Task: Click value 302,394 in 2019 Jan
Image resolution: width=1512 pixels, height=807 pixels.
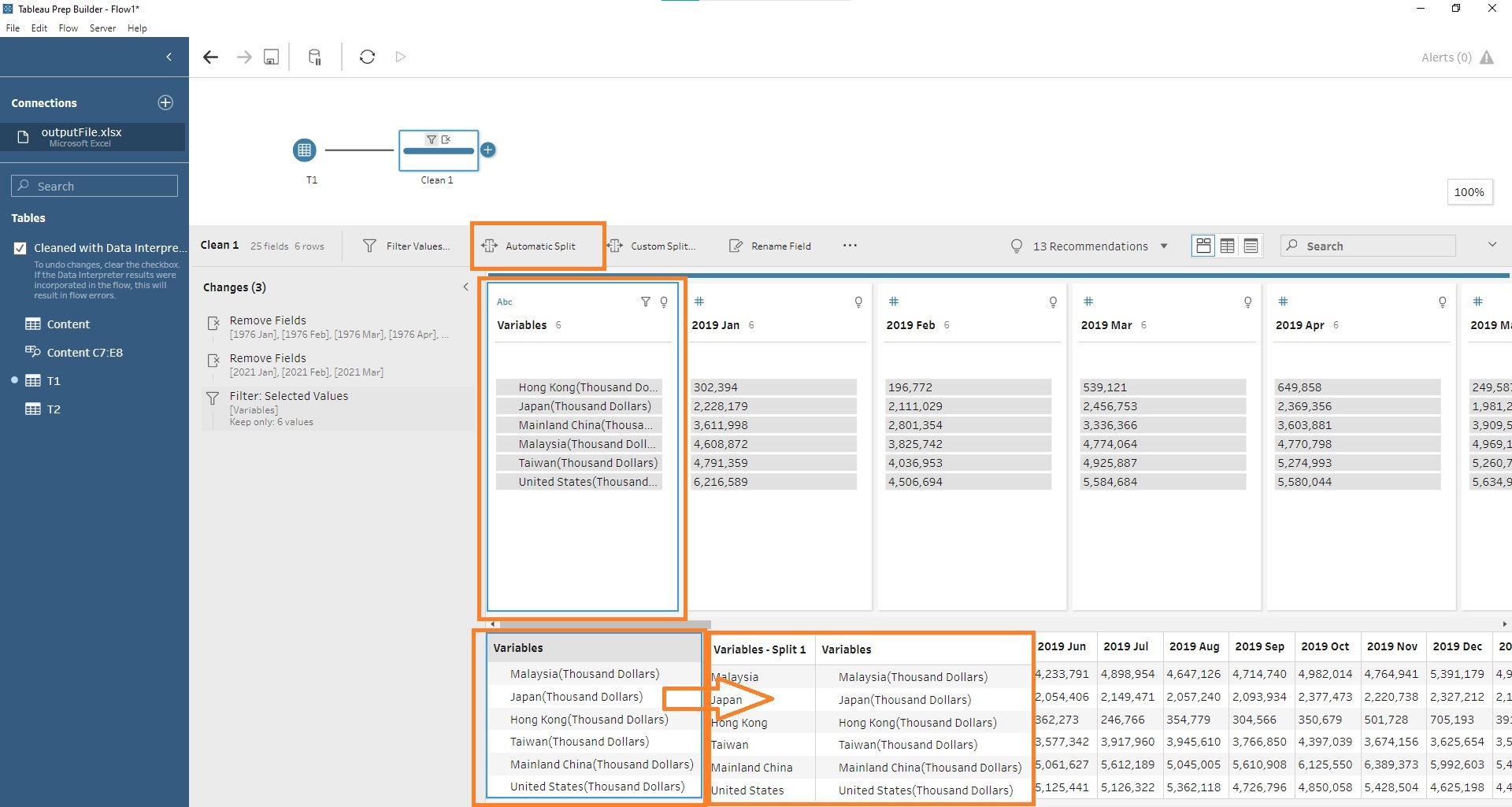Action: (x=773, y=387)
